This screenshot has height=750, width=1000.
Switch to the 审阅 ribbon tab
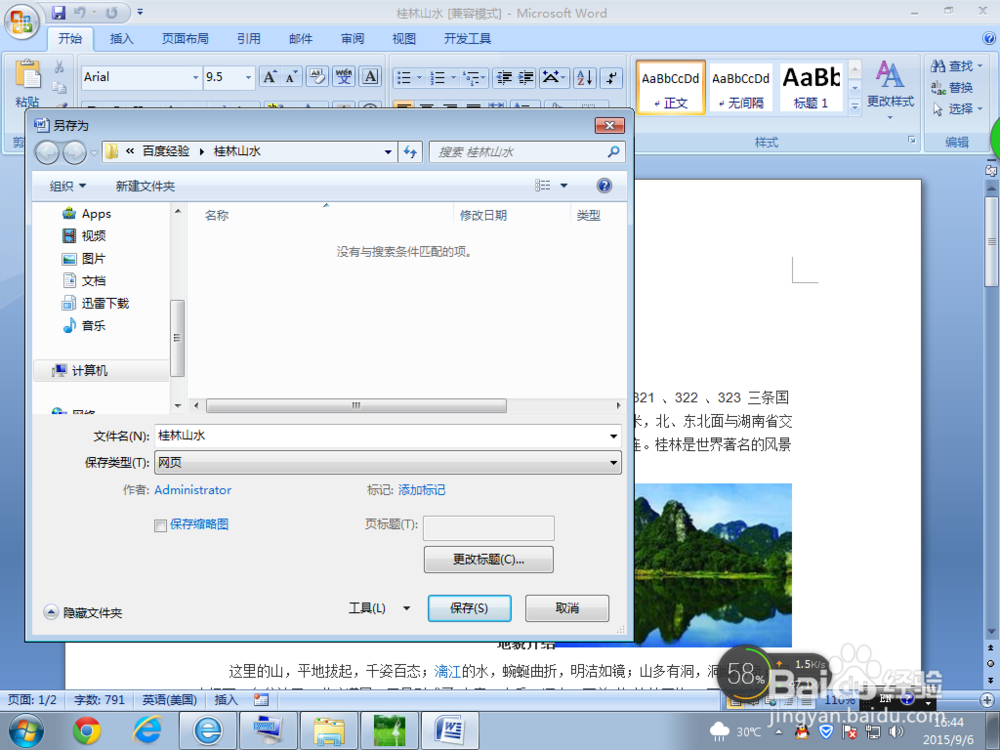(x=352, y=39)
